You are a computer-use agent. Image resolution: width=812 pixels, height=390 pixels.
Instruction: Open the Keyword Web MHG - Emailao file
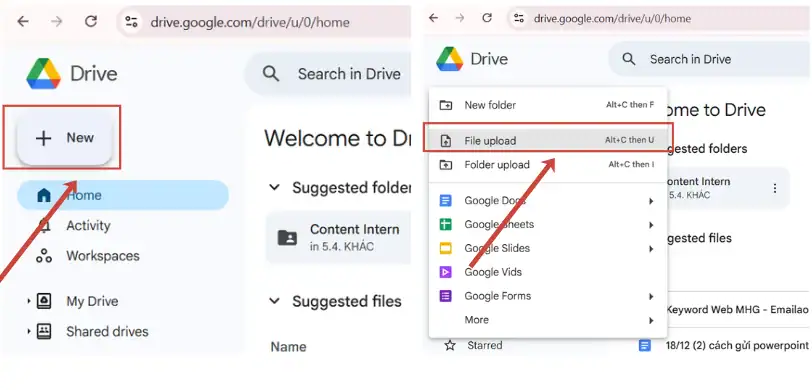click(737, 310)
